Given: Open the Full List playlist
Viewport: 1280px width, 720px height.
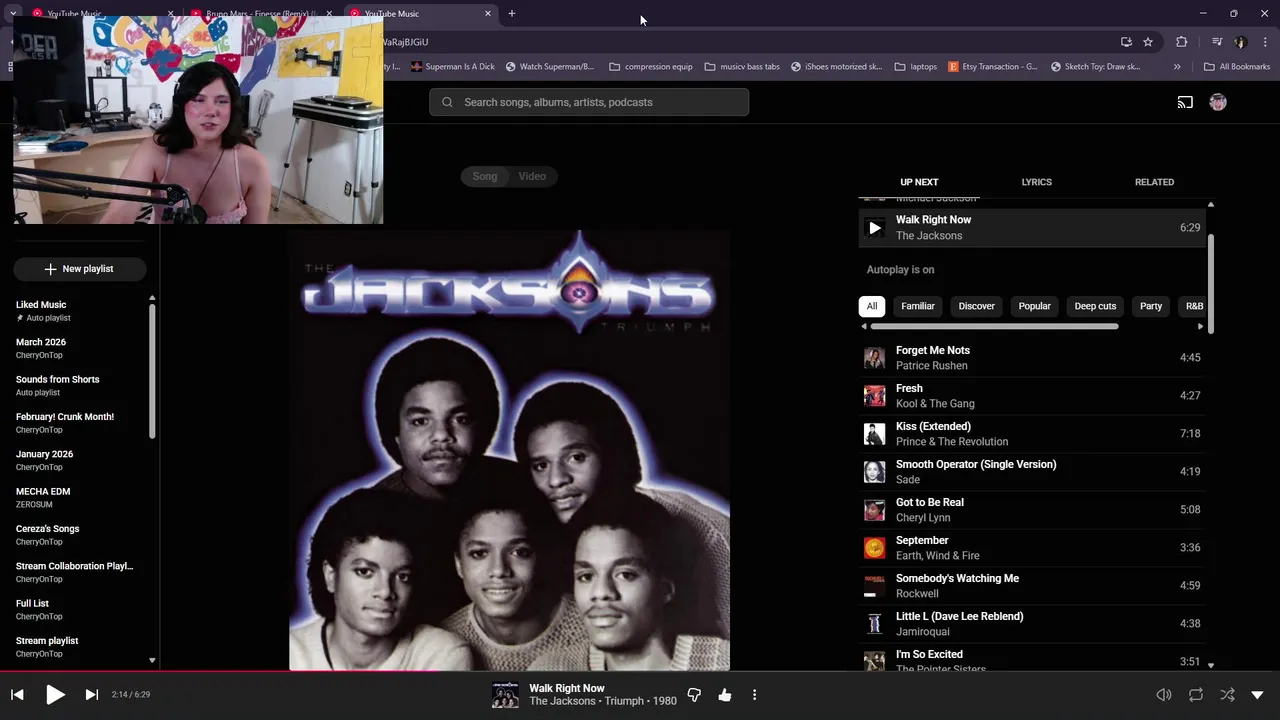Looking at the screenshot, I should (x=75, y=609).
